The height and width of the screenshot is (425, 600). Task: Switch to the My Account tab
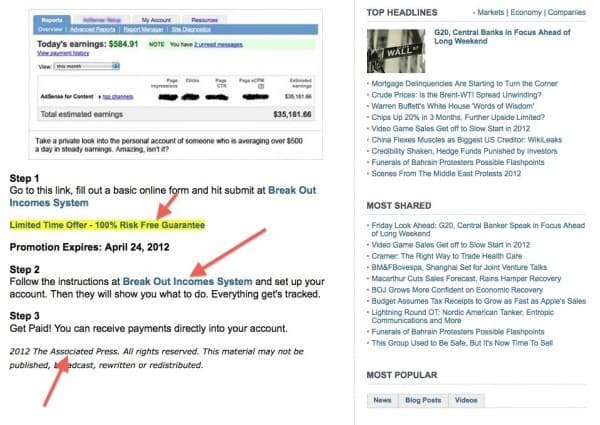156,20
